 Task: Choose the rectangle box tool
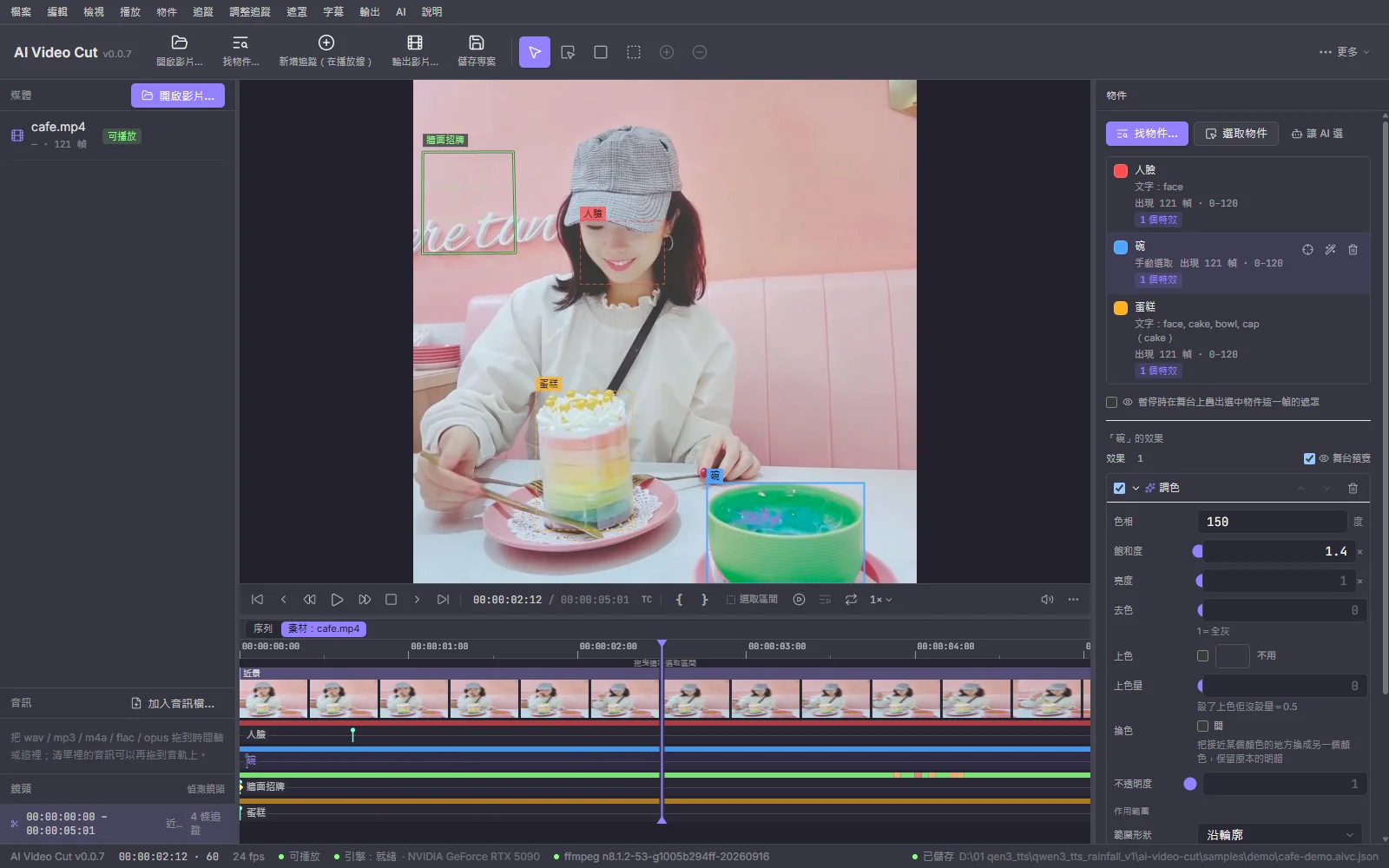[601, 52]
